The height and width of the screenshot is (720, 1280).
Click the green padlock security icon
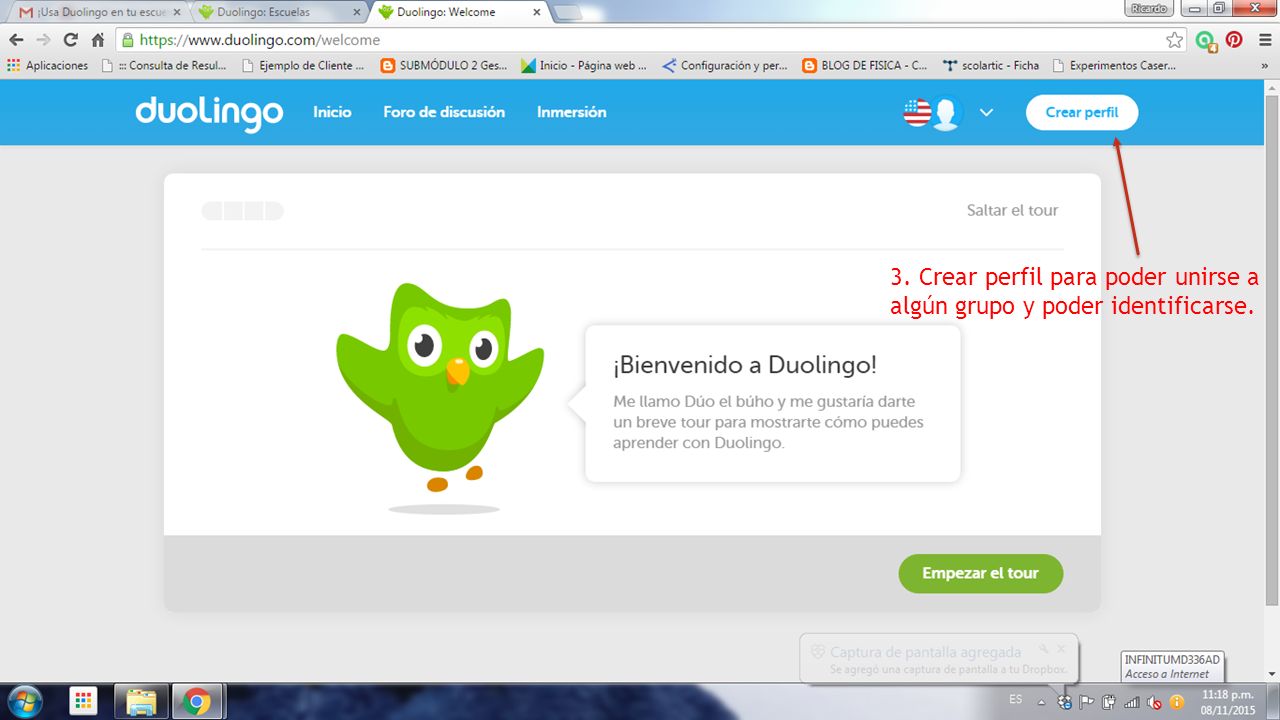(x=126, y=41)
